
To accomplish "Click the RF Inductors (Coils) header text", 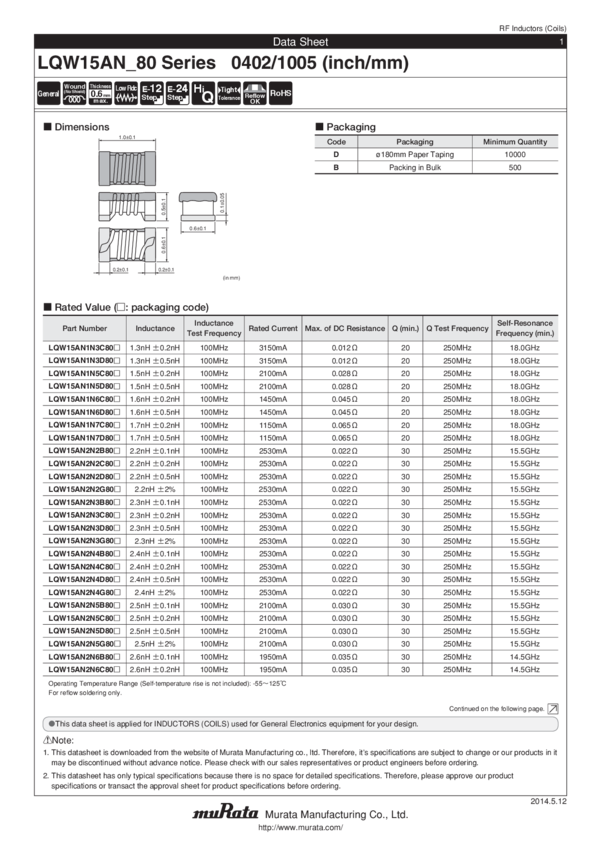I will [532, 28].
